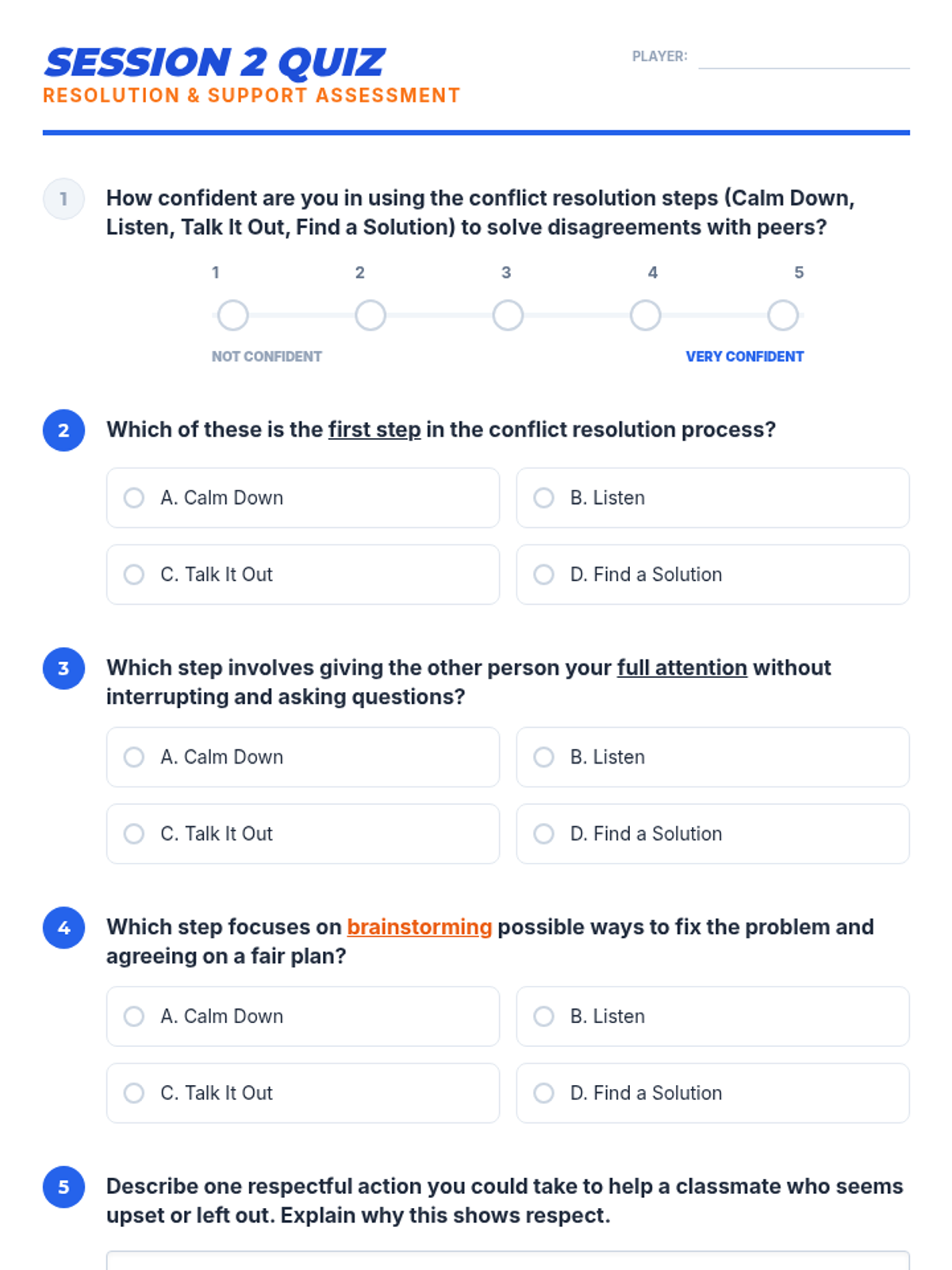Click the underlined brainstorming link
This screenshot has width=952, height=1270.
419,927
